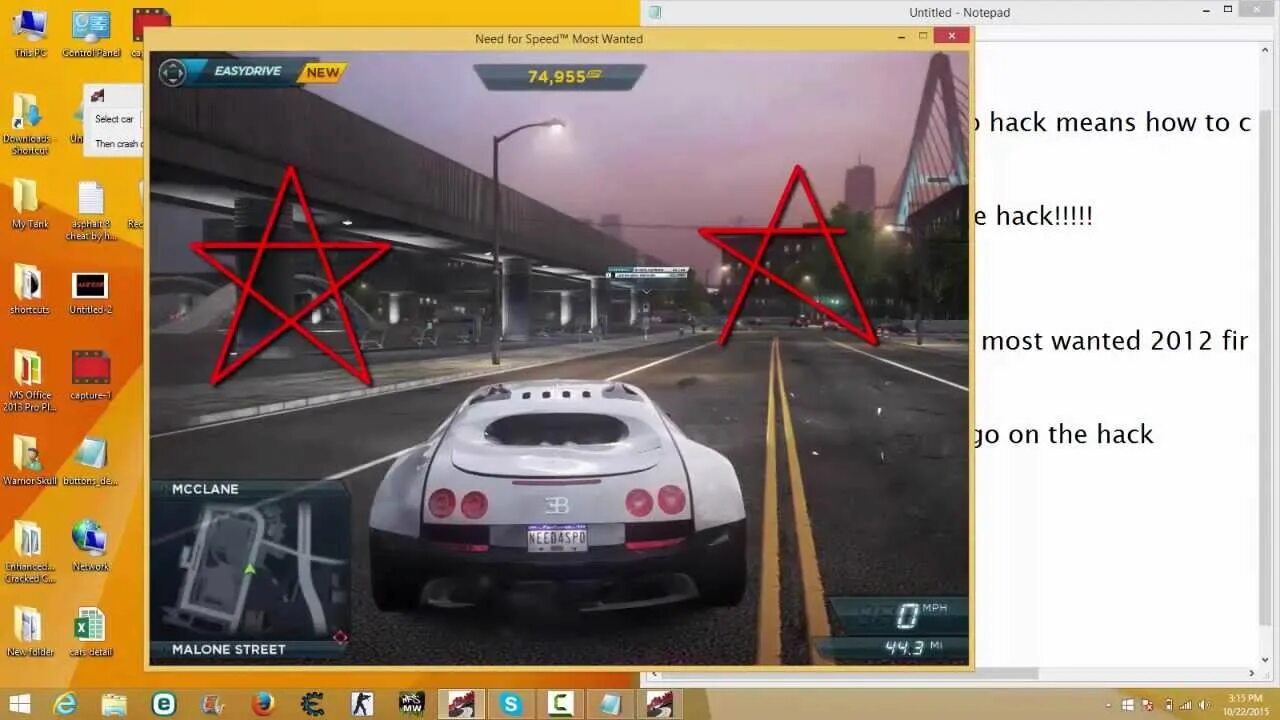Click the NEW badge beside Easydrive

tap(323, 72)
